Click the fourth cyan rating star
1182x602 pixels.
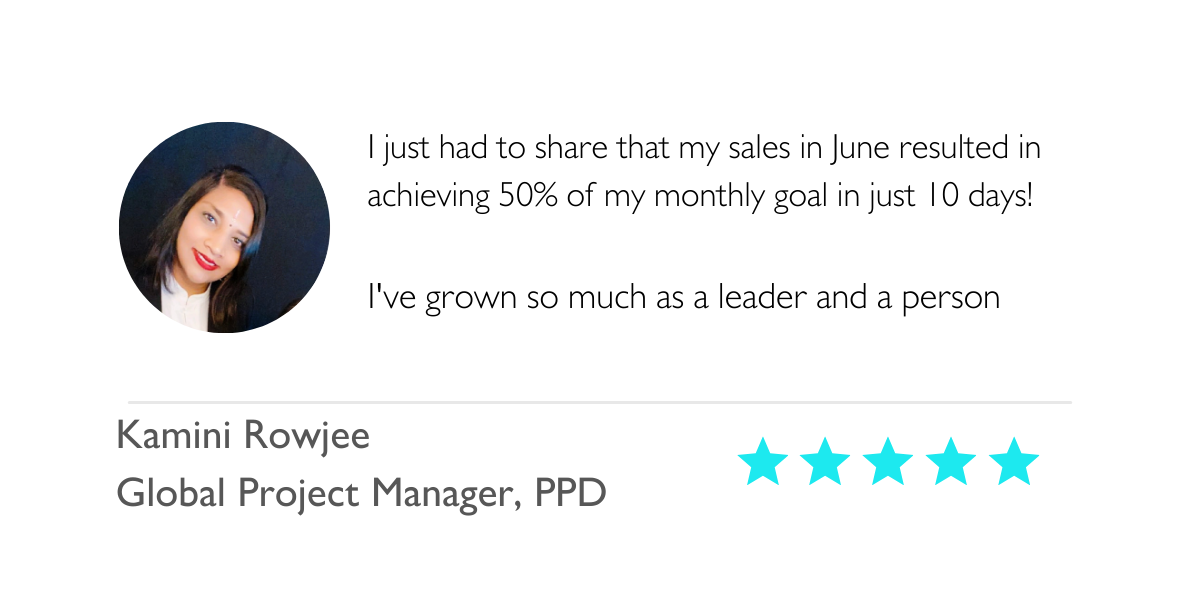point(951,461)
